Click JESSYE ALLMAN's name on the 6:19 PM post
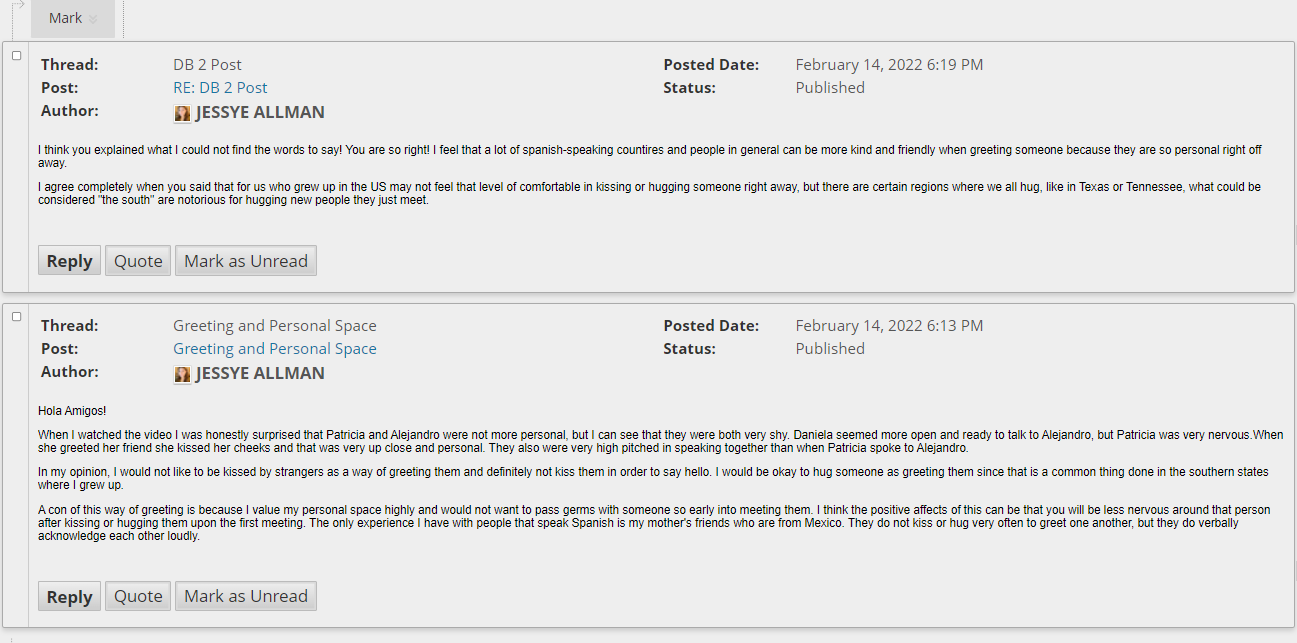The height and width of the screenshot is (643, 1297). (260, 113)
